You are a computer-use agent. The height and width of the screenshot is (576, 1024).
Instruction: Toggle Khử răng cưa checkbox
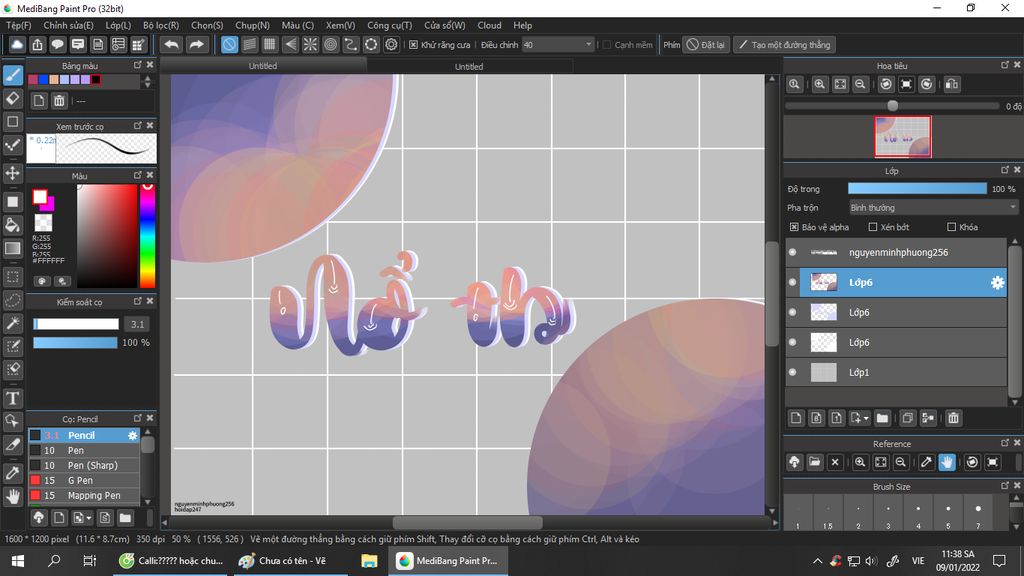click(x=413, y=44)
